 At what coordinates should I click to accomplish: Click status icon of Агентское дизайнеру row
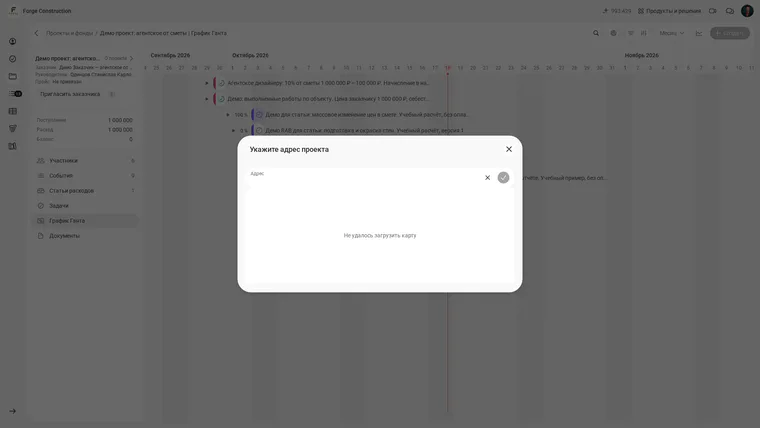222,83
